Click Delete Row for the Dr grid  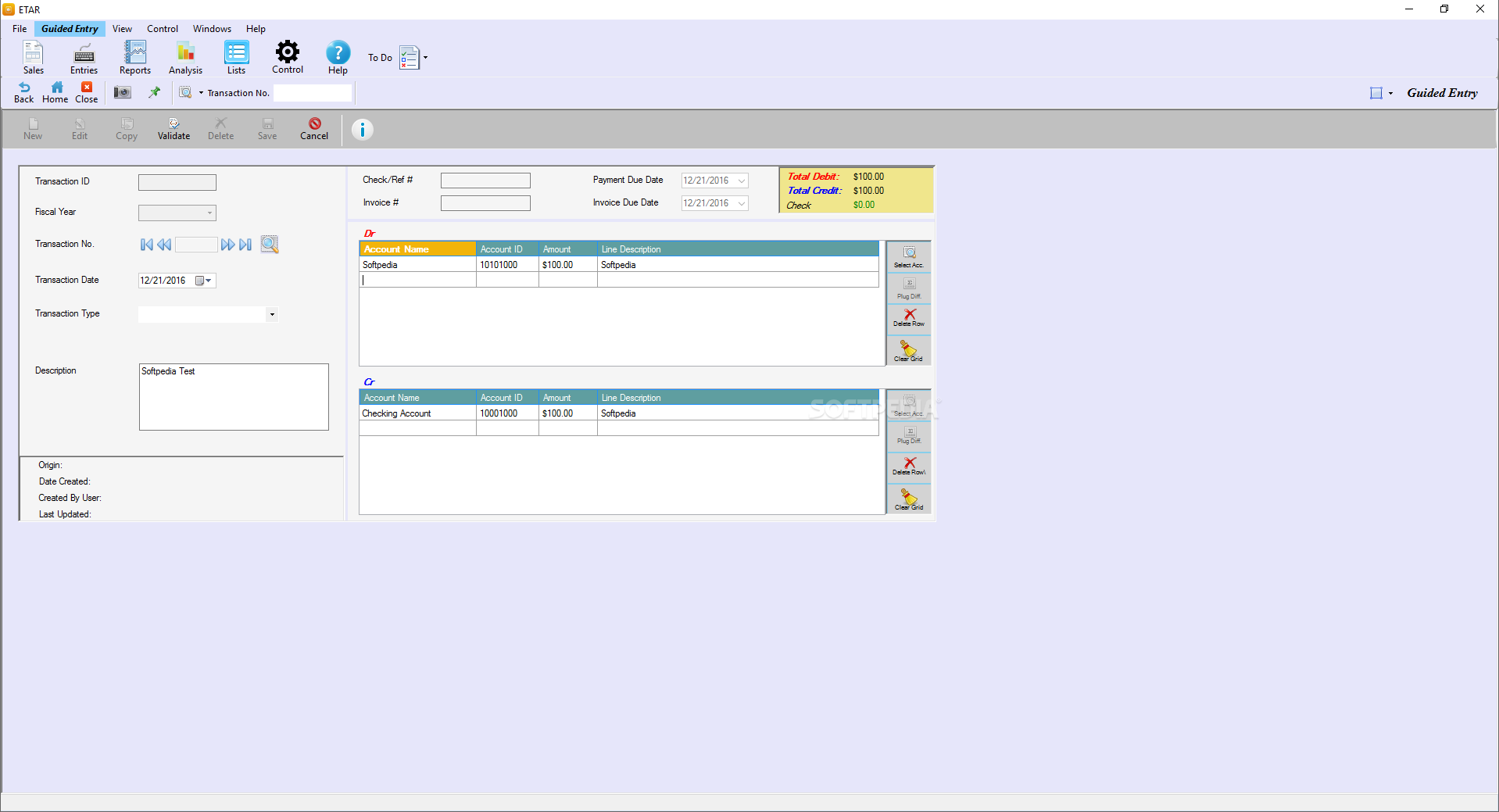pos(909,318)
